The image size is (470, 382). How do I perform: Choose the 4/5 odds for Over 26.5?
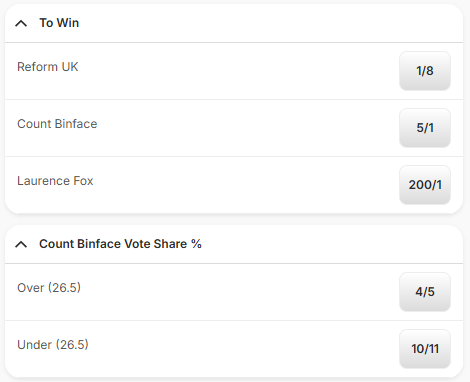point(425,292)
